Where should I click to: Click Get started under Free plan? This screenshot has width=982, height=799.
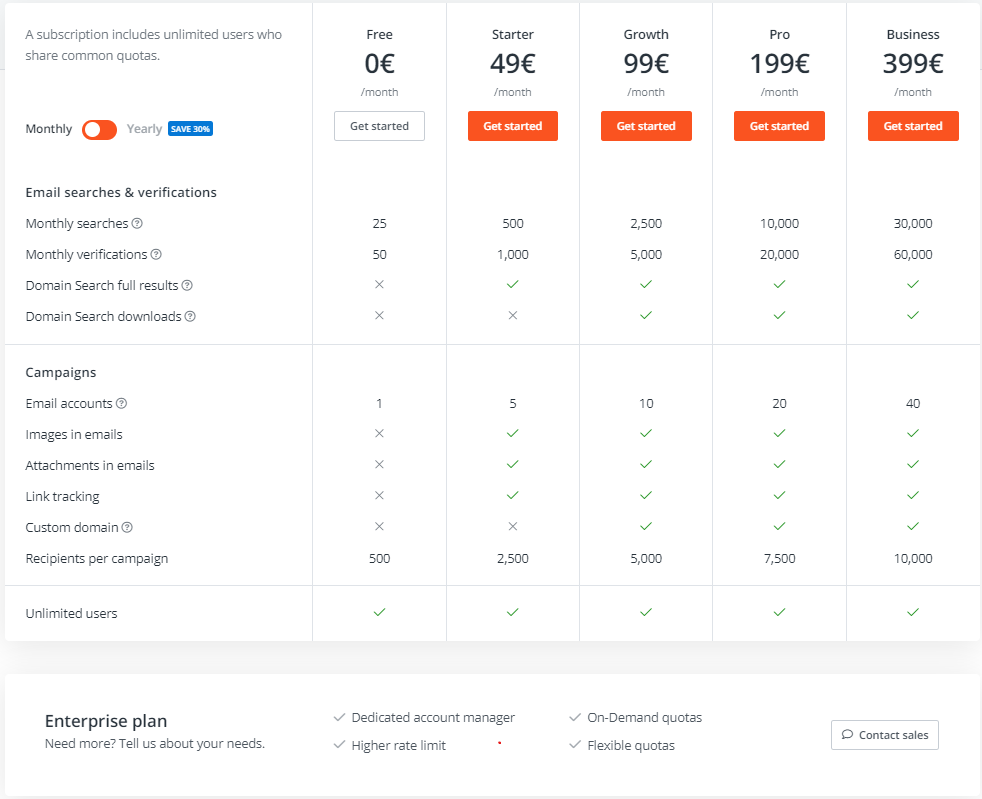[x=379, y=126]
